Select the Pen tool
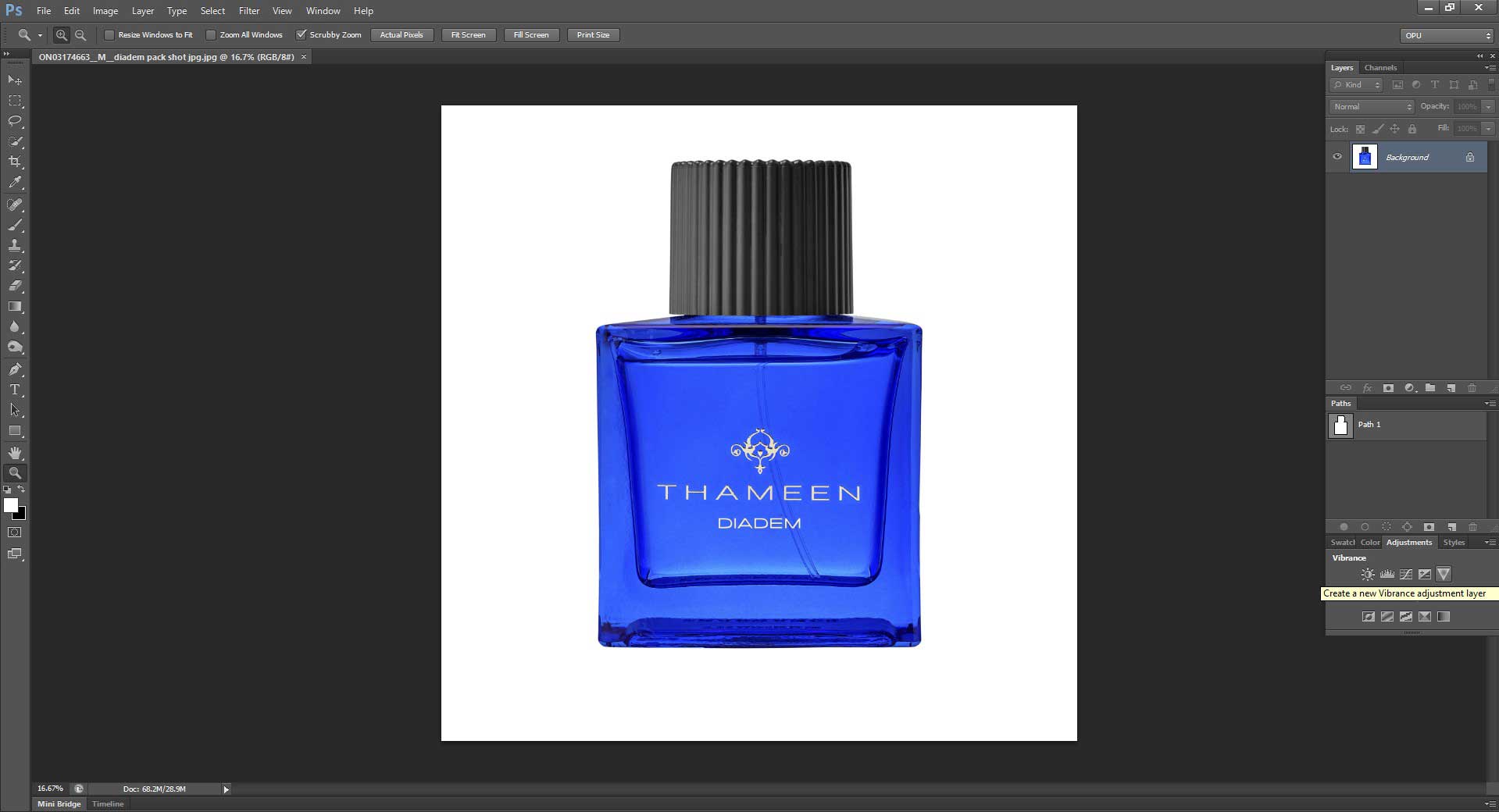This screenshot has height=812, width=1499. pyautogui.click(x=15, y=369)
